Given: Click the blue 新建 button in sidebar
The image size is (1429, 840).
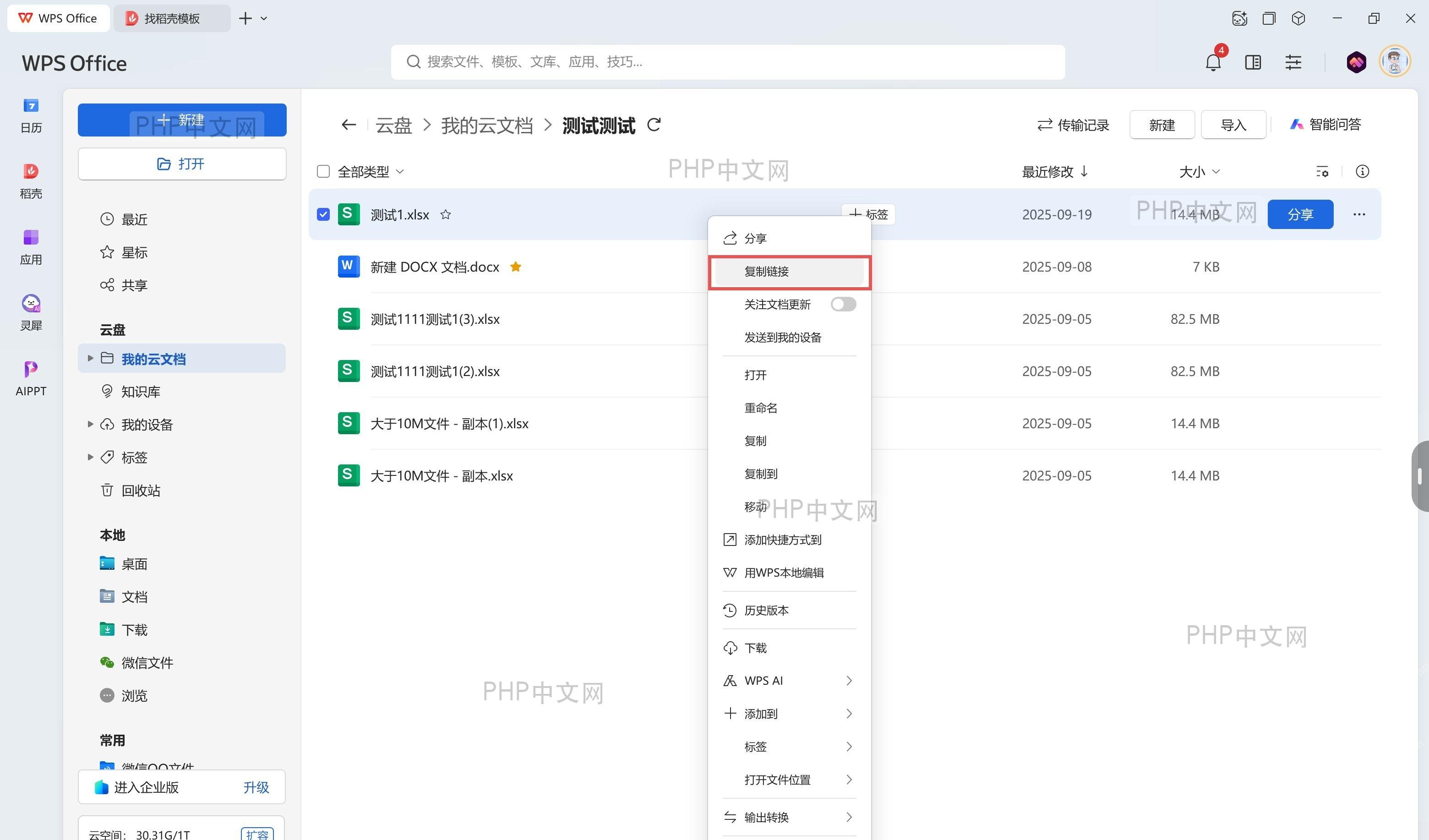Looking at the screenshot, I should tap(182, 120).
